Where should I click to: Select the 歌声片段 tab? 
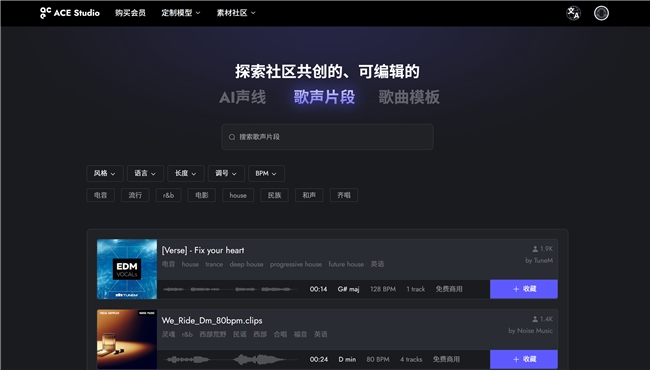(324, 97)
